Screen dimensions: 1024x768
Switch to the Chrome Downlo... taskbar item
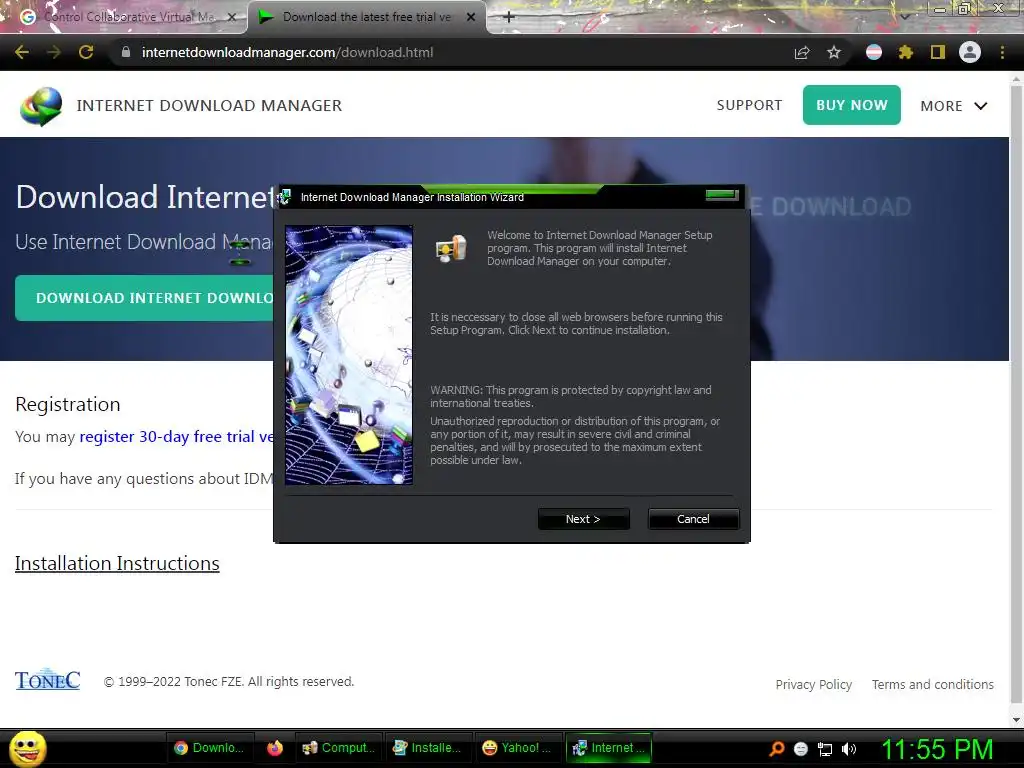coord(209,748)
